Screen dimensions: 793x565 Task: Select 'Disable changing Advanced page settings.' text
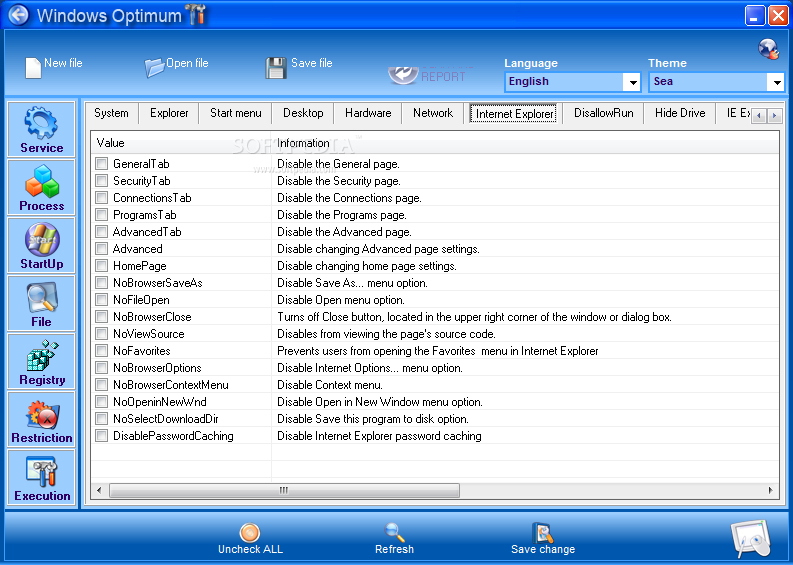click(378, 249)
